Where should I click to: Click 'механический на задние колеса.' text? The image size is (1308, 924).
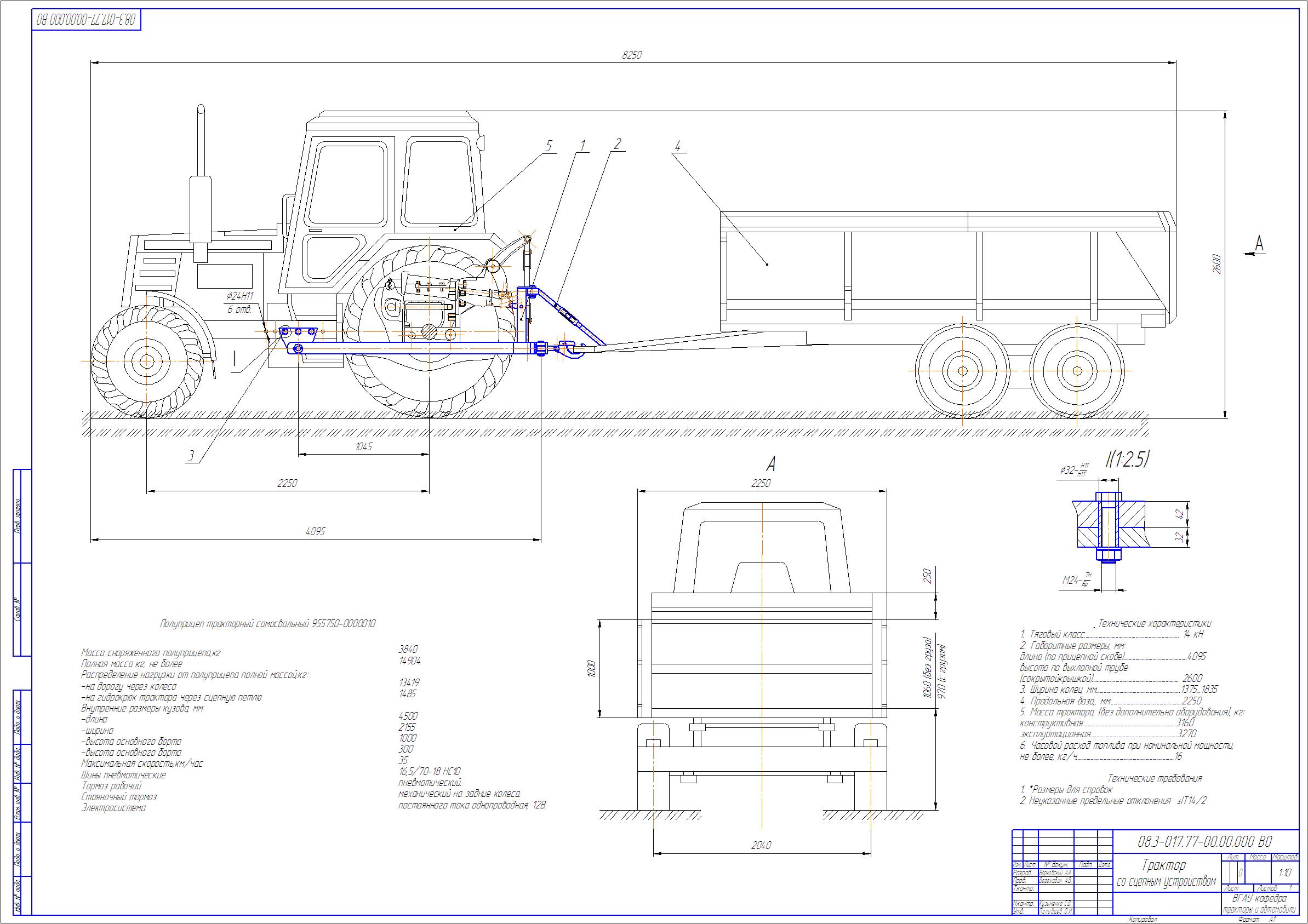pos(460,794)
